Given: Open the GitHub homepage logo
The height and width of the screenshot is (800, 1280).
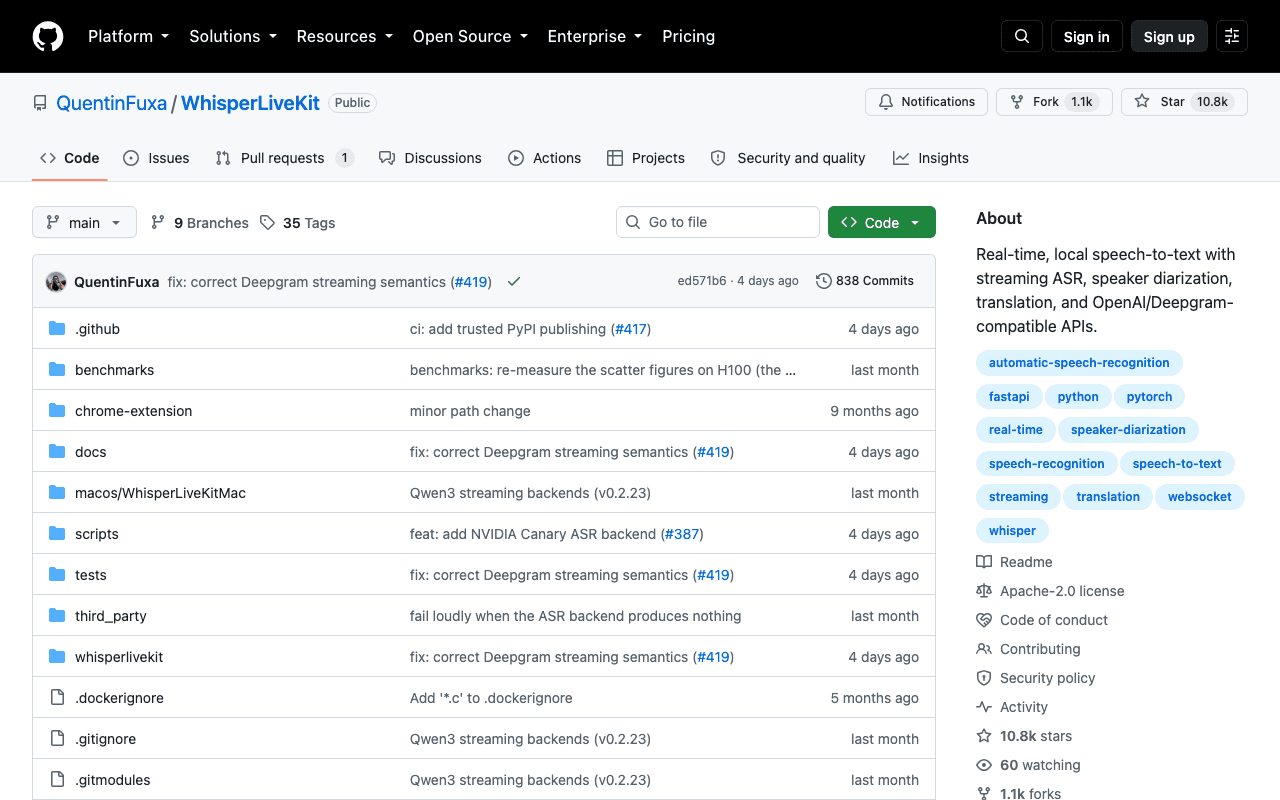Looking at the screenshot, I should (48, 36).
